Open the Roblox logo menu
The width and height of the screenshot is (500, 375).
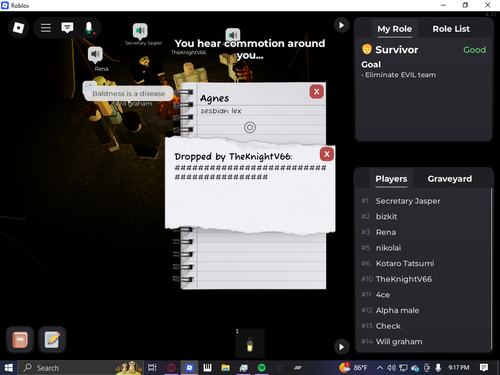[x=18, y=28]
